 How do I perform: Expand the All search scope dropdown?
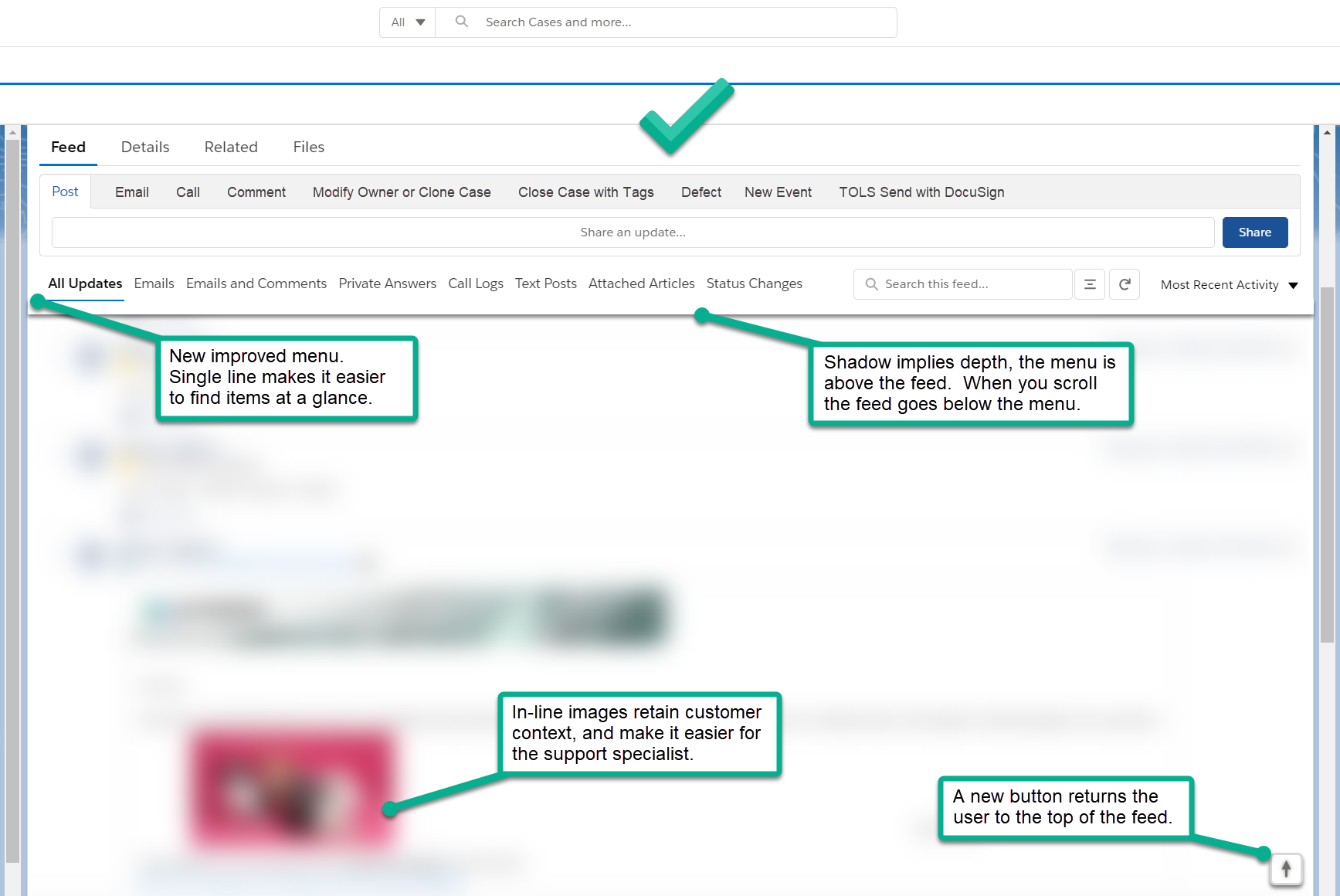(408, 22)
